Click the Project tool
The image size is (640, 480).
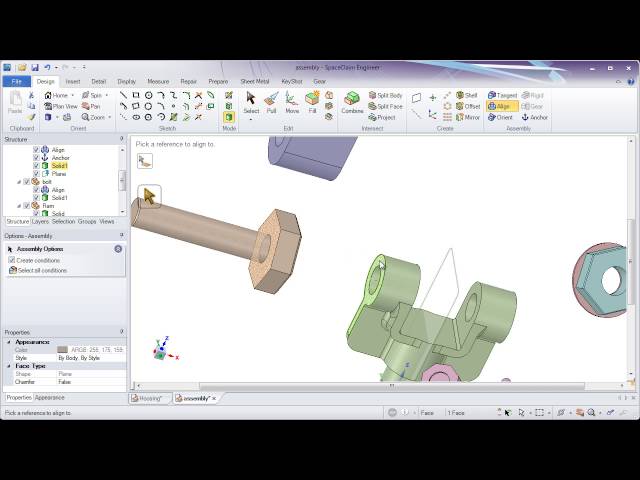click(382, 117)
